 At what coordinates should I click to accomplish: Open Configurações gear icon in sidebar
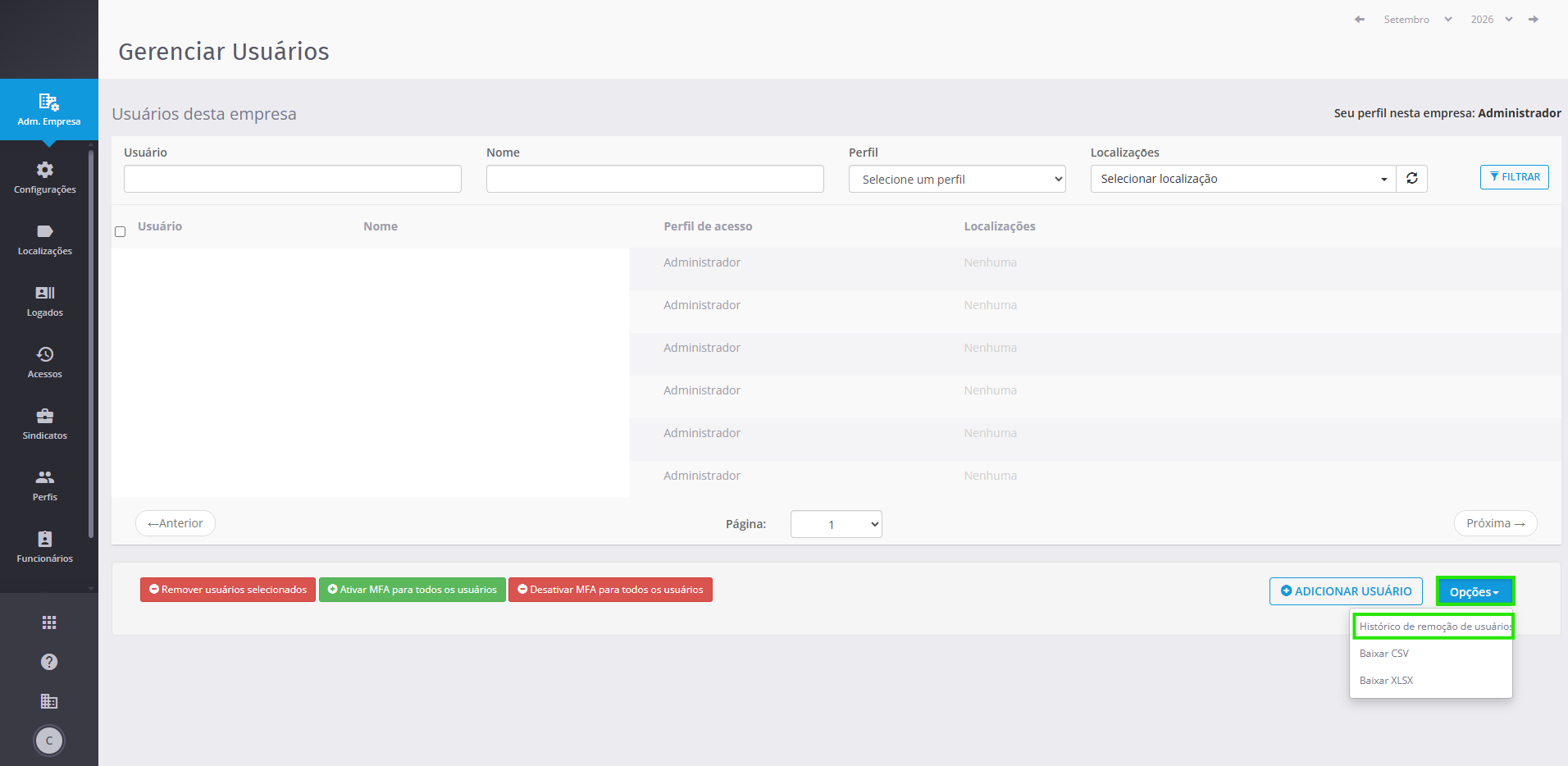45,170
